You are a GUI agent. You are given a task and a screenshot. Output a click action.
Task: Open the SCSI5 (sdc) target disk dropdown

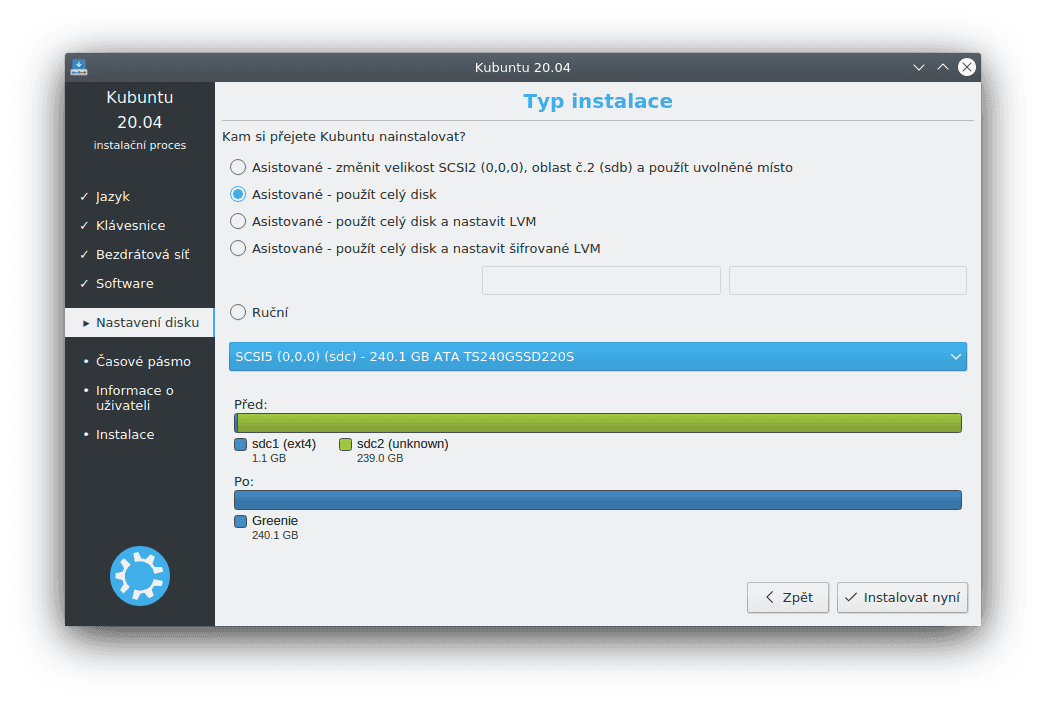[x=597, y=356]
